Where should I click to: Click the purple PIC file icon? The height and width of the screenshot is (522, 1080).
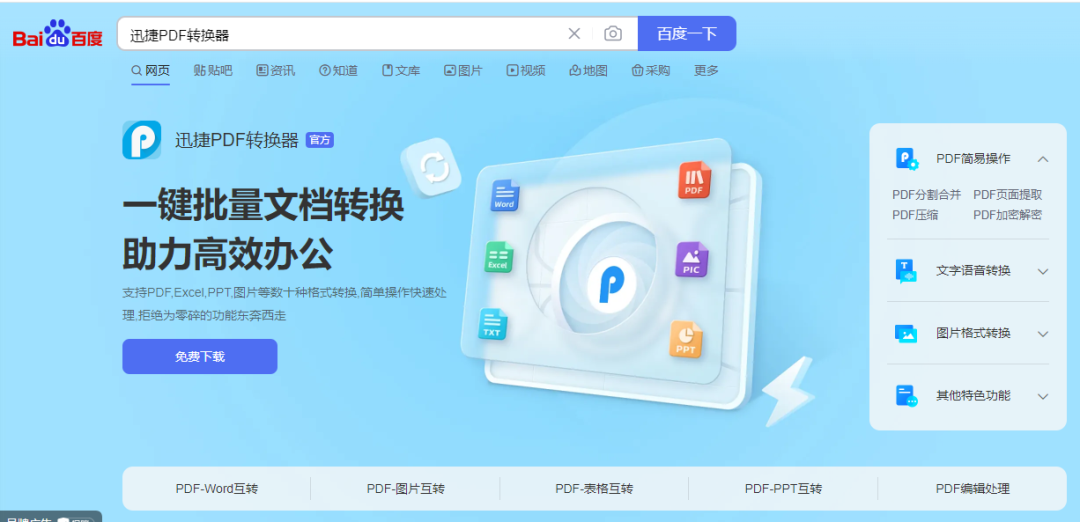pyautogui.click(x=691, y=260)
